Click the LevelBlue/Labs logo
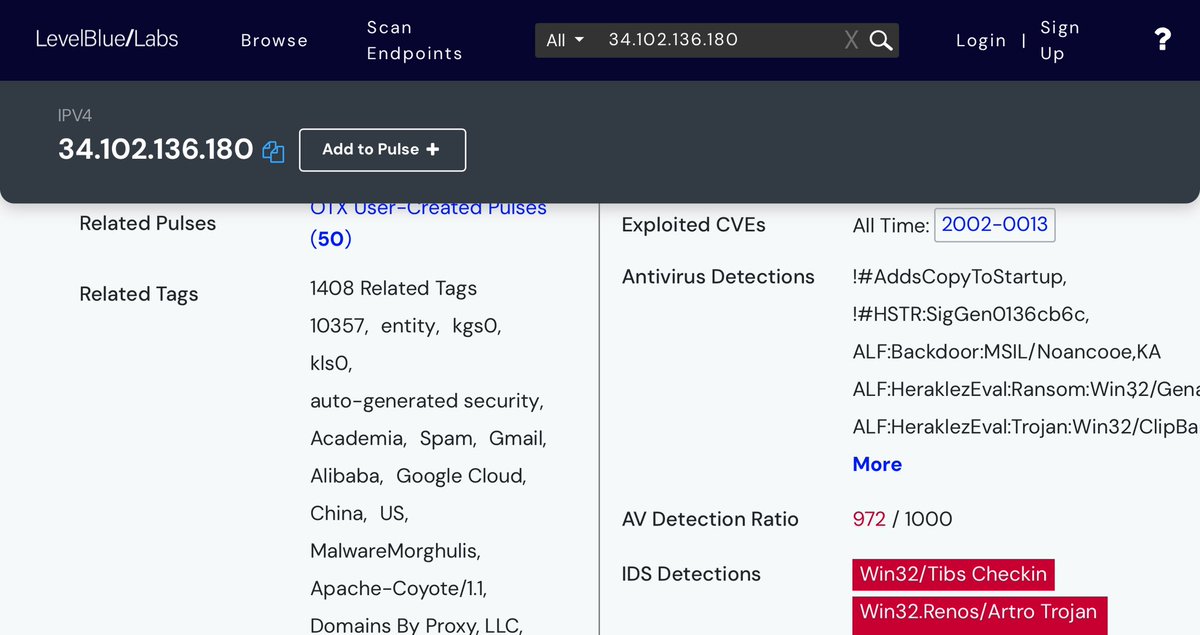 pos(107,40)
